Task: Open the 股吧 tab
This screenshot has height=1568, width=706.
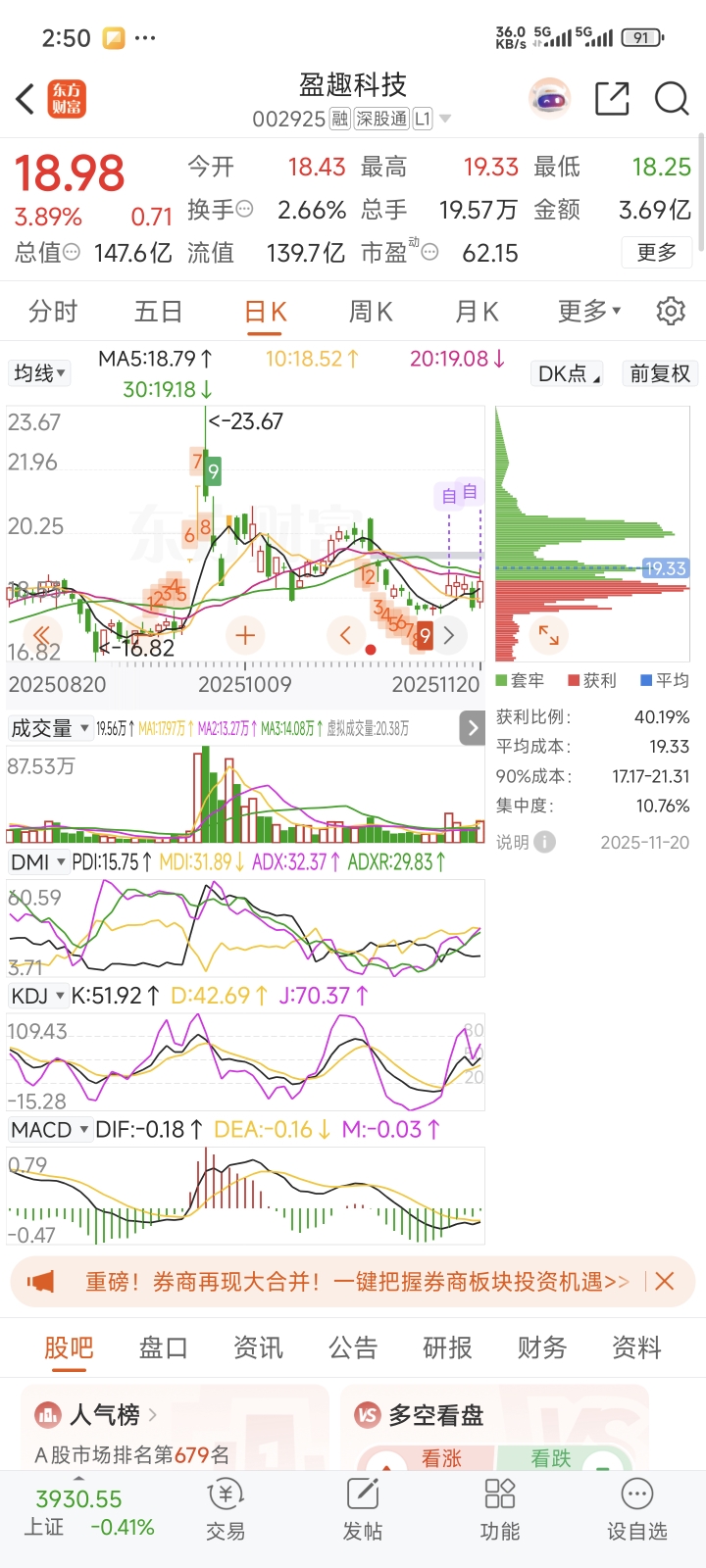Action: click(x=69, y=1347)
